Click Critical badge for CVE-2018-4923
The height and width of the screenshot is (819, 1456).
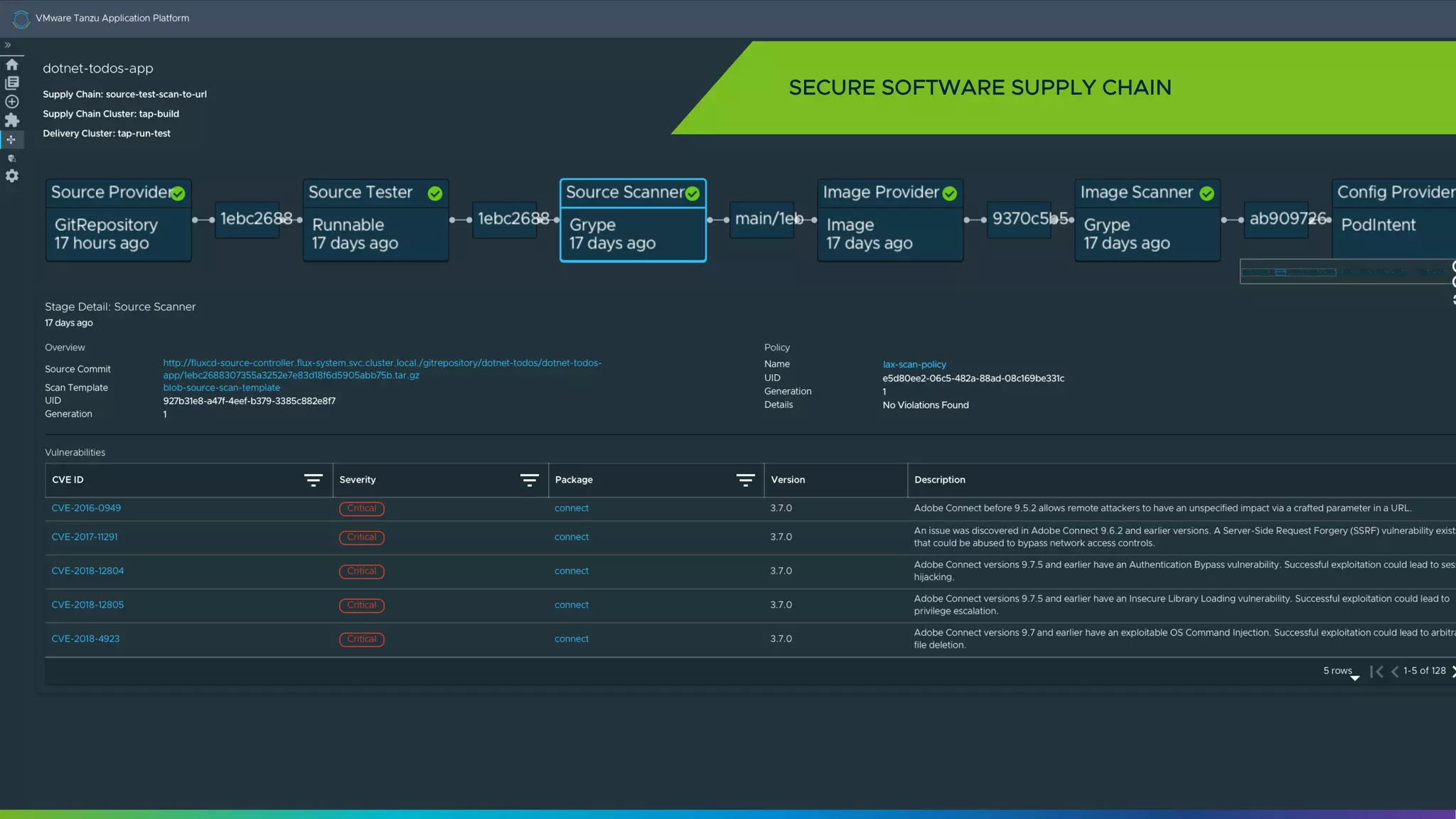(362, 640)
